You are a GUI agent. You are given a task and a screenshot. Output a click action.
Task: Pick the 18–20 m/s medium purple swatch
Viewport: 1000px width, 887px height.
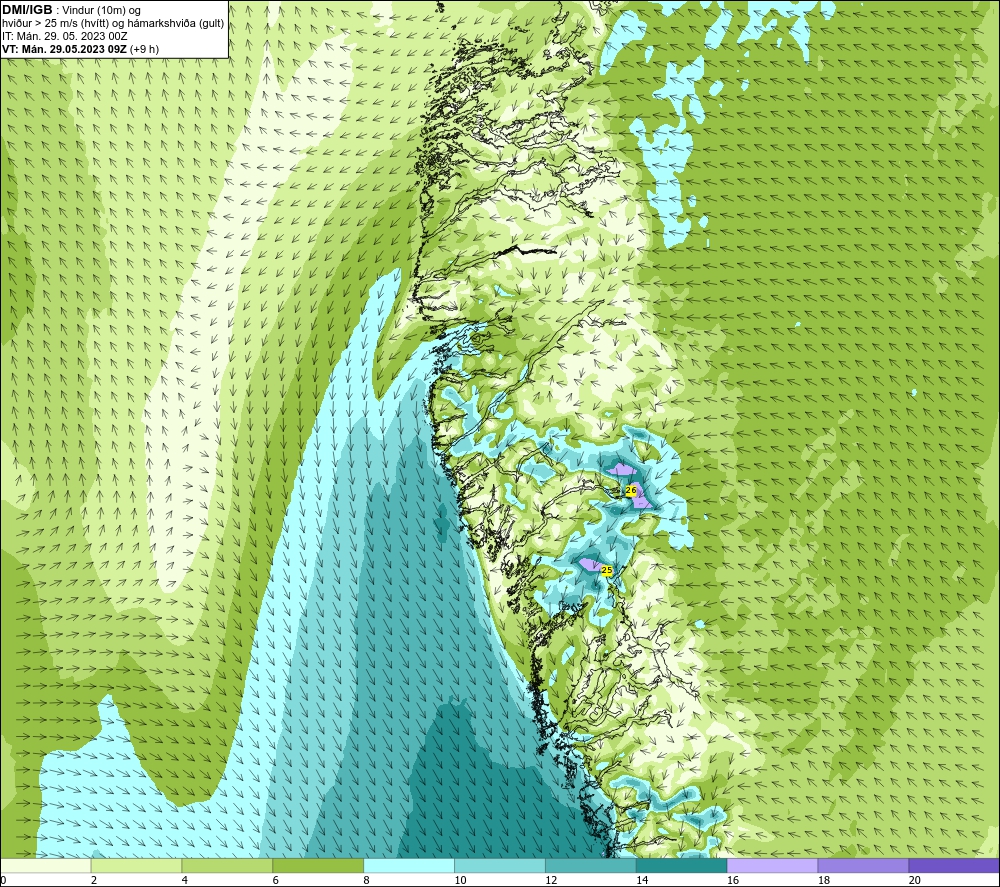[x=864, y=865]
